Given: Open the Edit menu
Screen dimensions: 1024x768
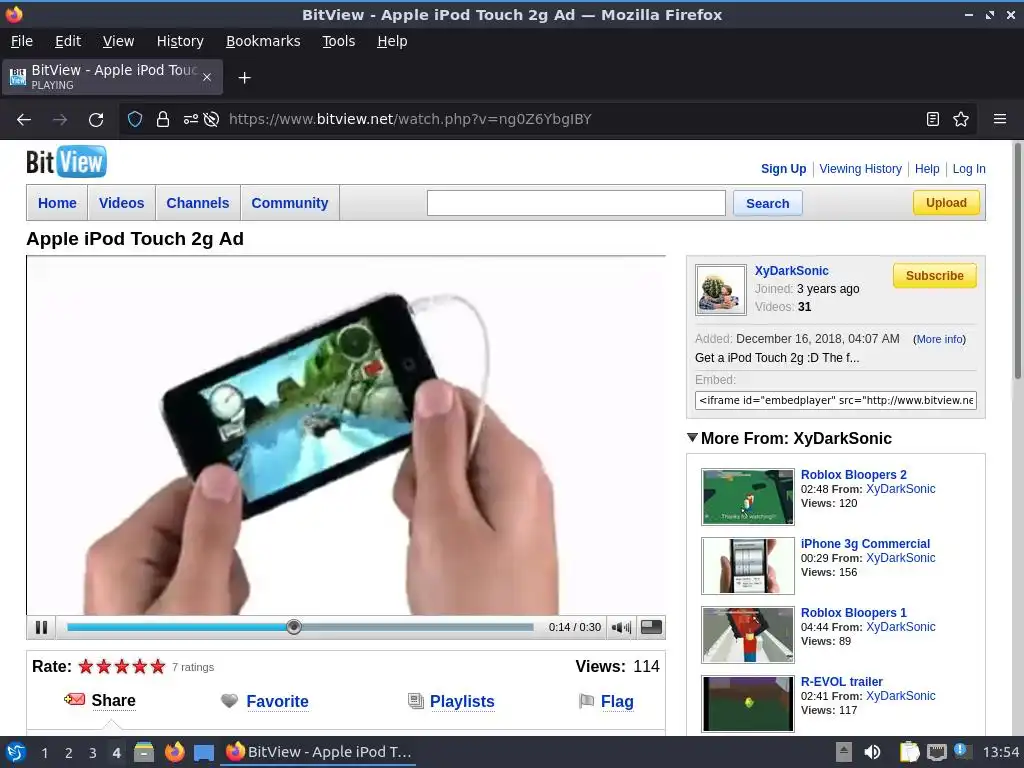Looking at the screenshot, I should coord(68,41).
